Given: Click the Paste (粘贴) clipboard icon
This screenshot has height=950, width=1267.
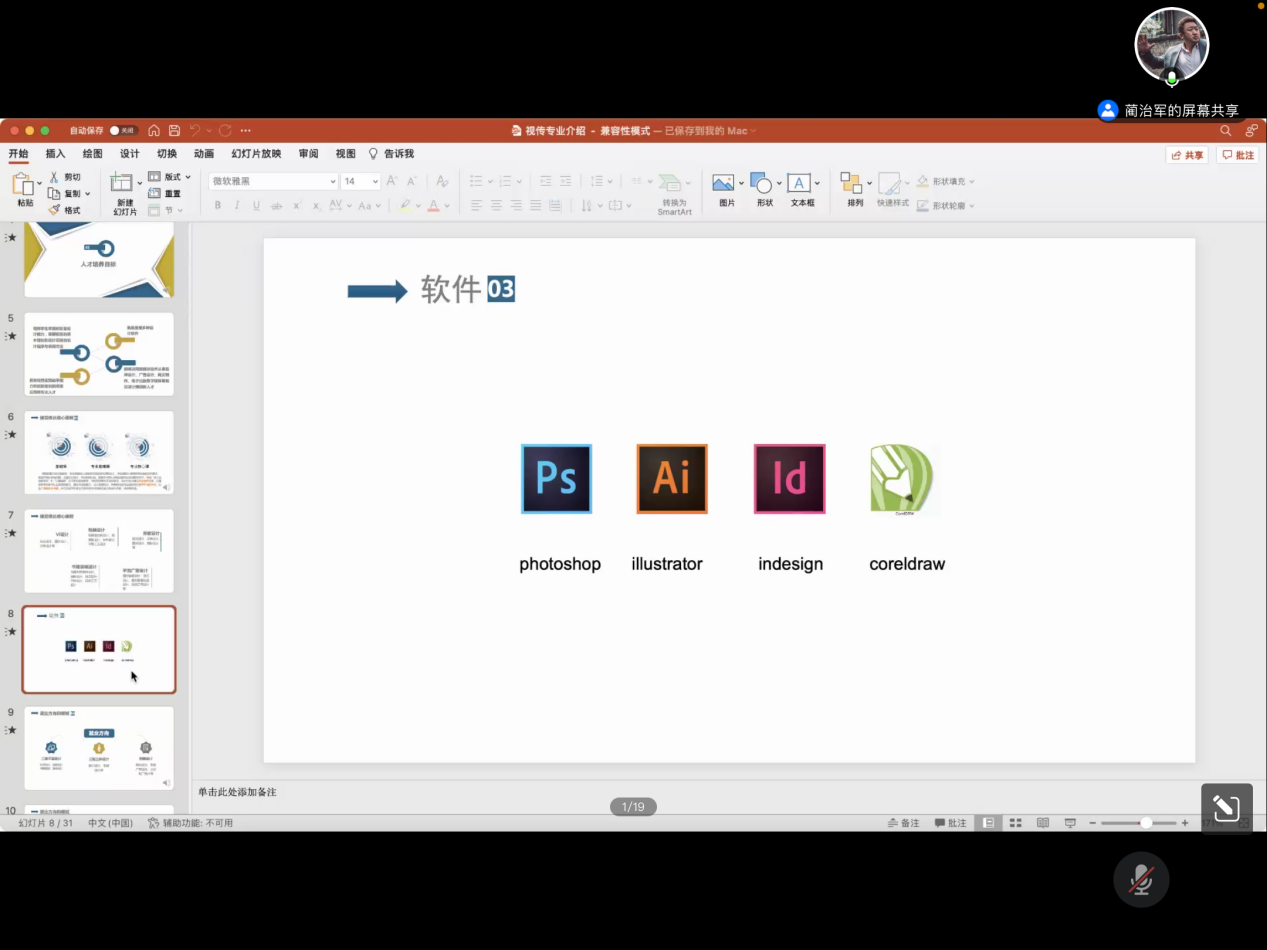Looking at the screenshot, I should (23, 184).
